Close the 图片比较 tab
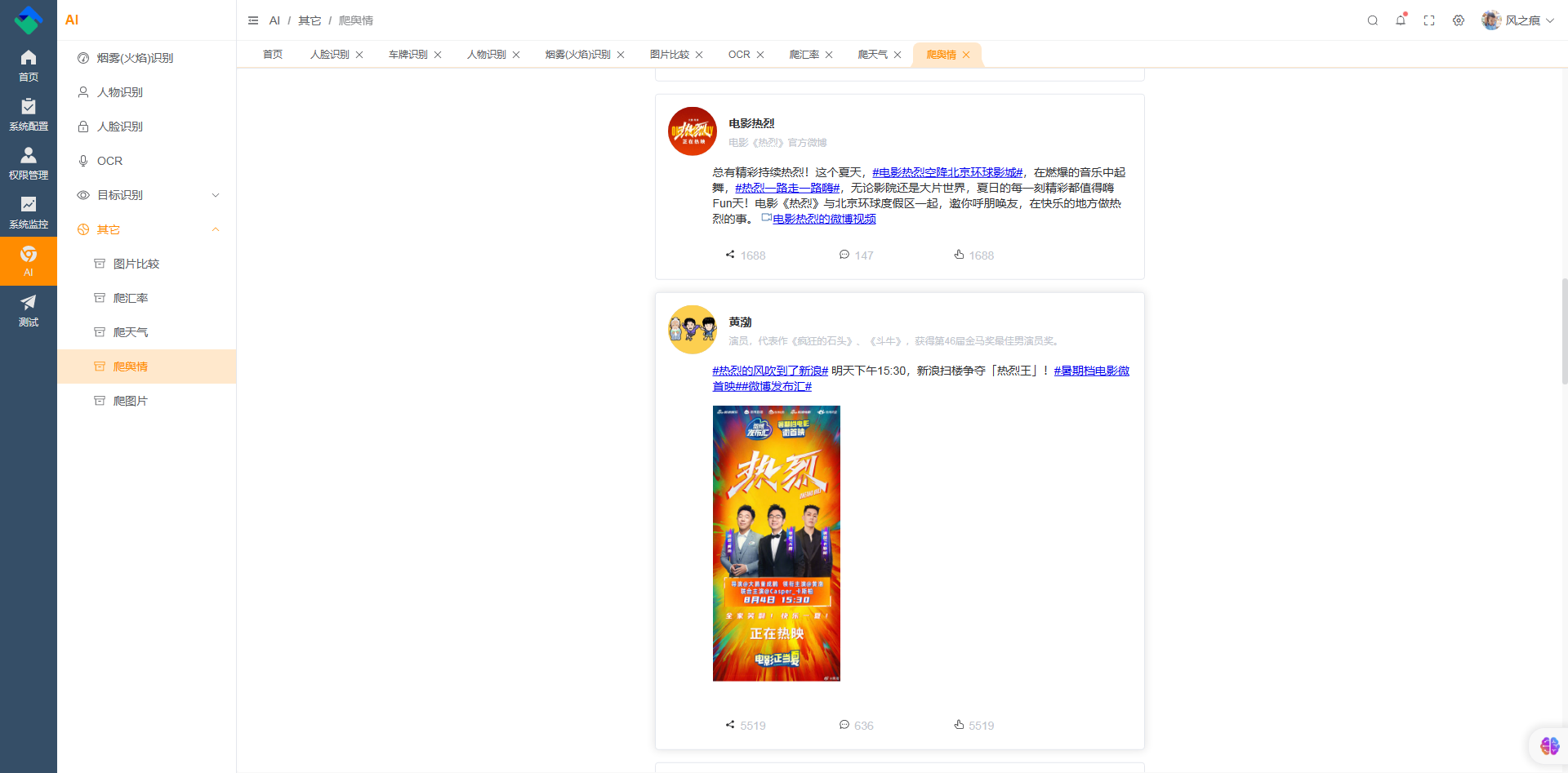The width and height of the screenshot is (1568, 773). click(699, 55)
